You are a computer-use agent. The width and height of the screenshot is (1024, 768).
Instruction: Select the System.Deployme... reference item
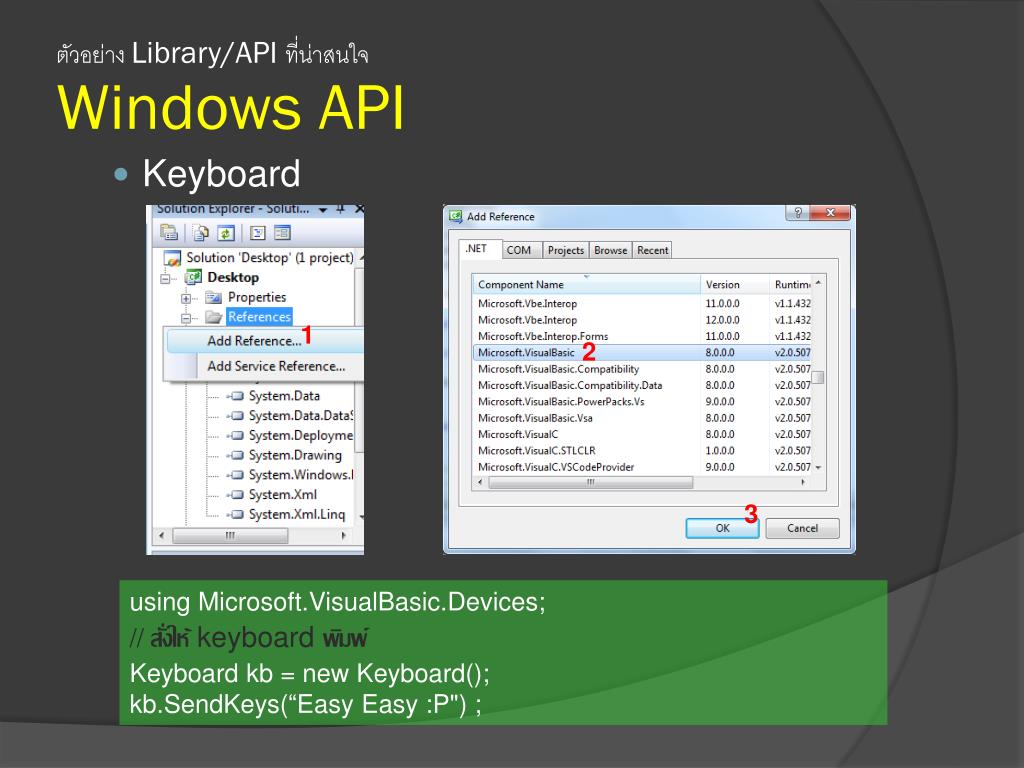click(300, 436)
